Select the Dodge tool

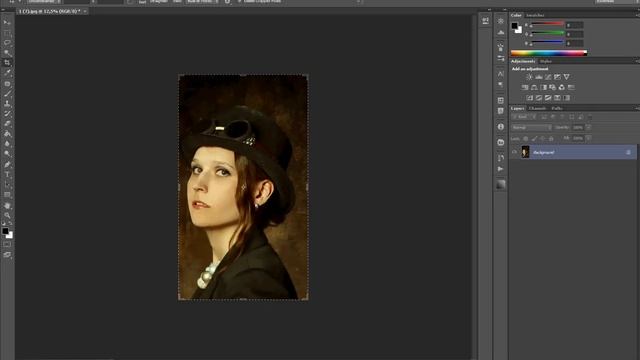click(x=7, y=154)
